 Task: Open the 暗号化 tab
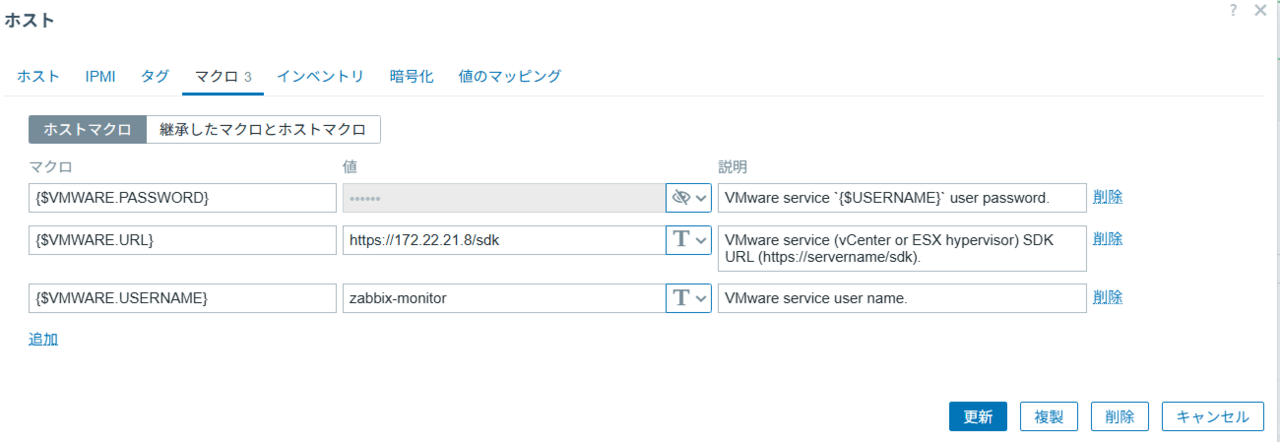(x=411, y=76)
